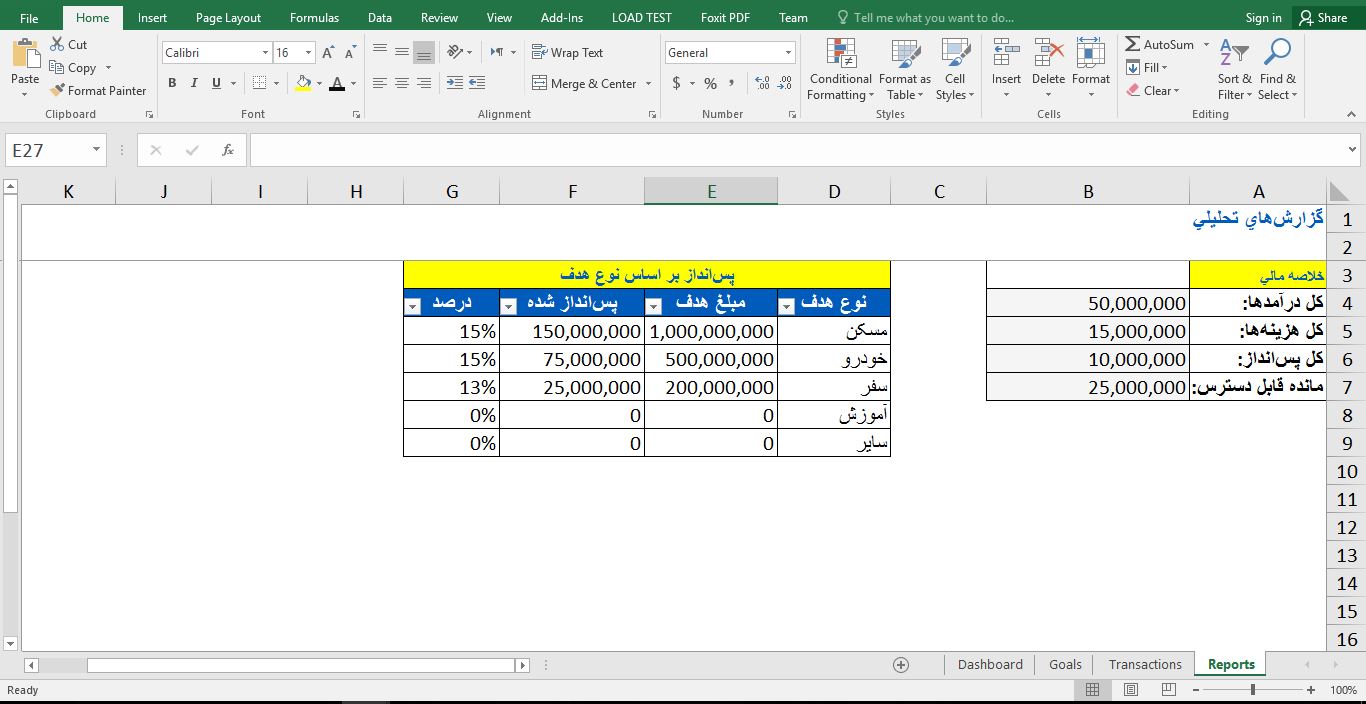
Task: Add a new sheet with plus icon
Action: tap(901, 665)
